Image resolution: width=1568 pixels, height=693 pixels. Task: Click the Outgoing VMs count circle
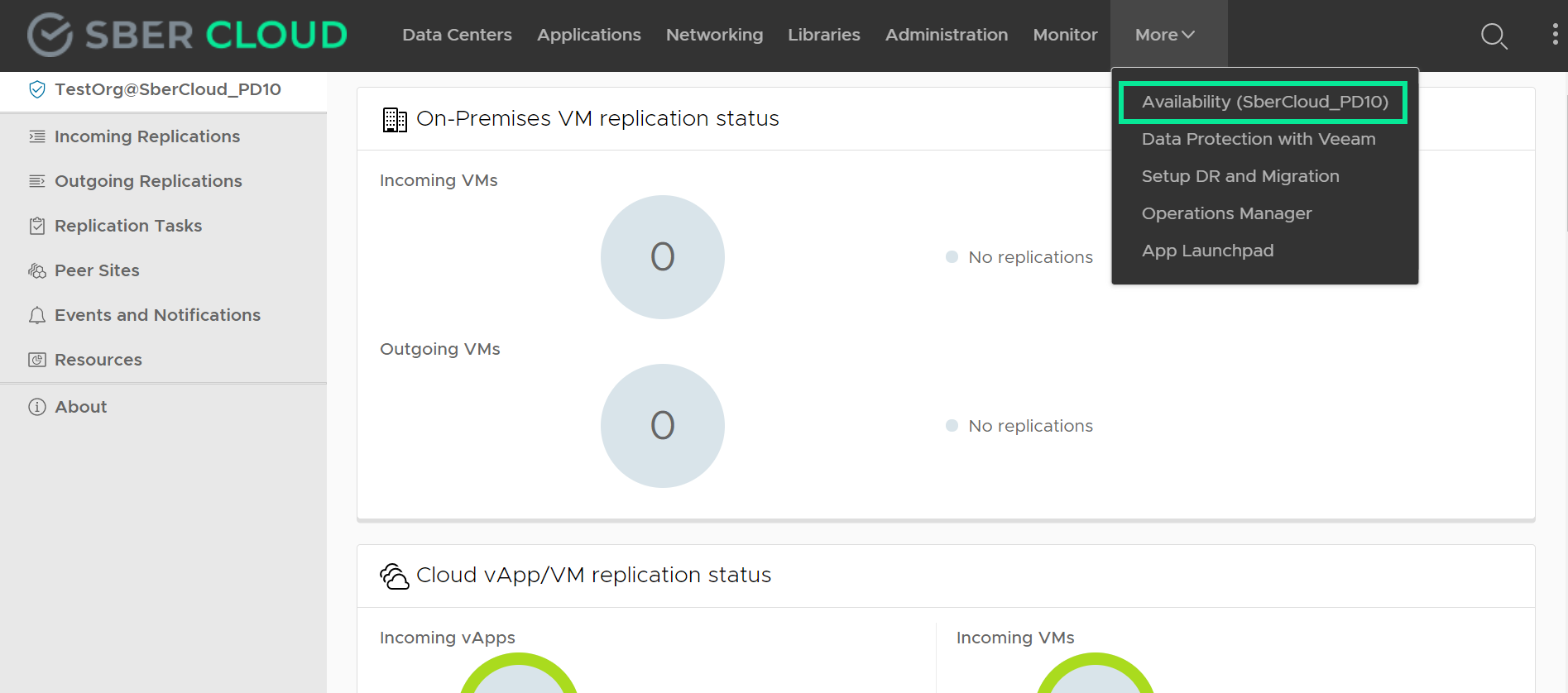[x=663, y=426]
